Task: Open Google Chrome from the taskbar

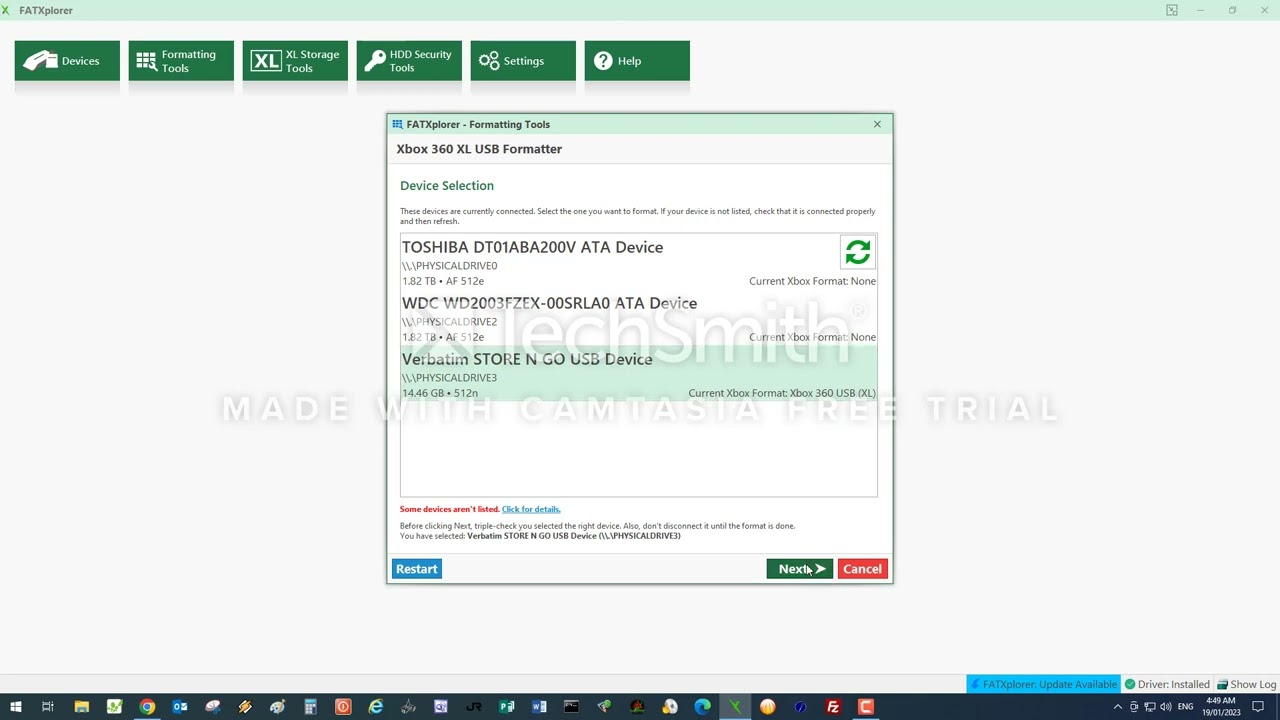Action: coord(147,707)
